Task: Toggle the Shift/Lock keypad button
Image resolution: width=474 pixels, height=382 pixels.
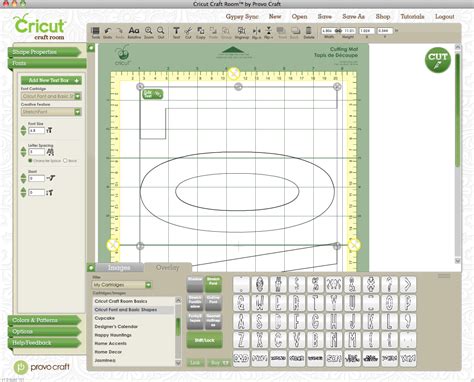Action: 204,340
